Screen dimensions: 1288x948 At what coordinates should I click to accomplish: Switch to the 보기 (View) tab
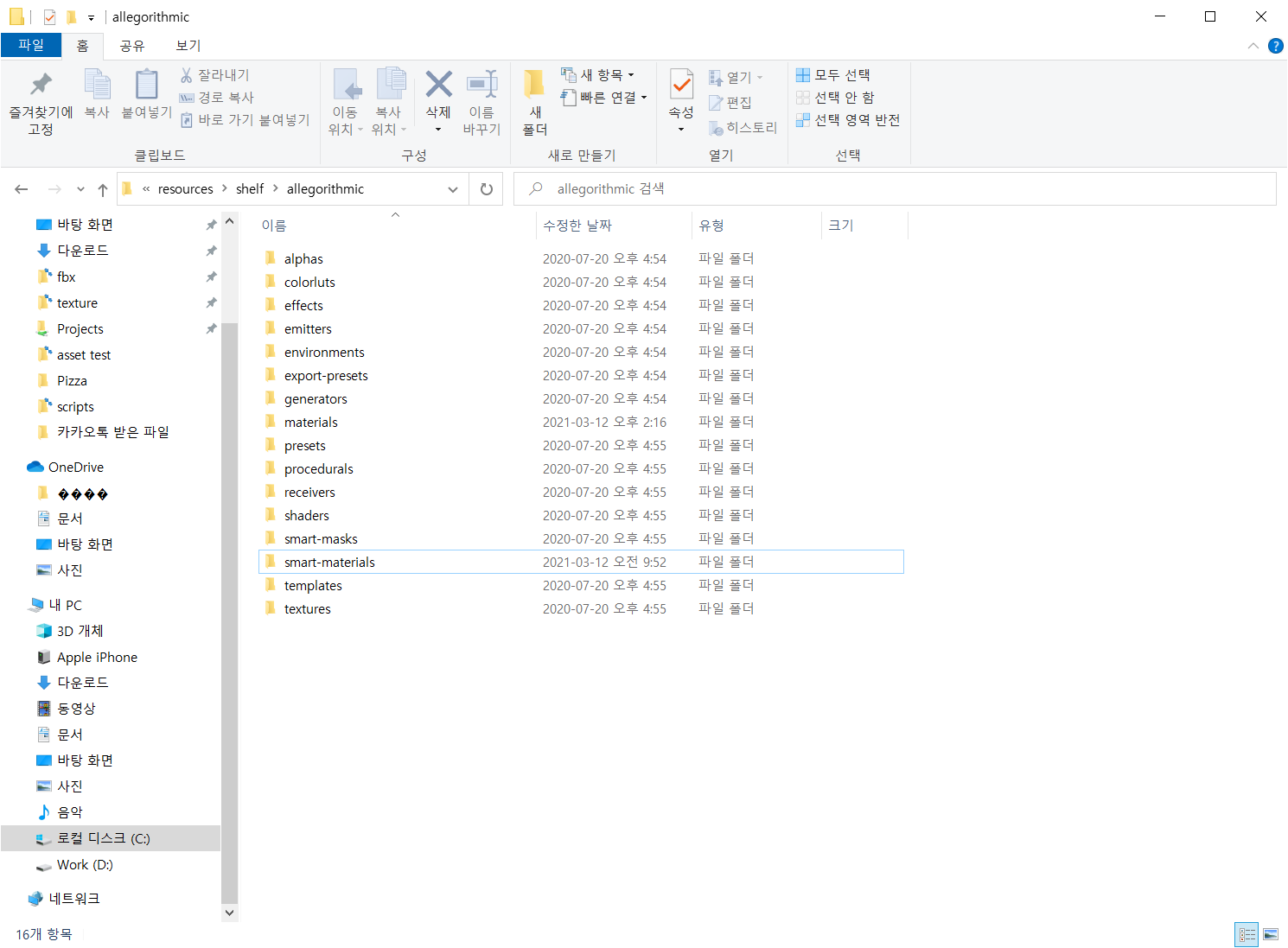pos(188,46)
